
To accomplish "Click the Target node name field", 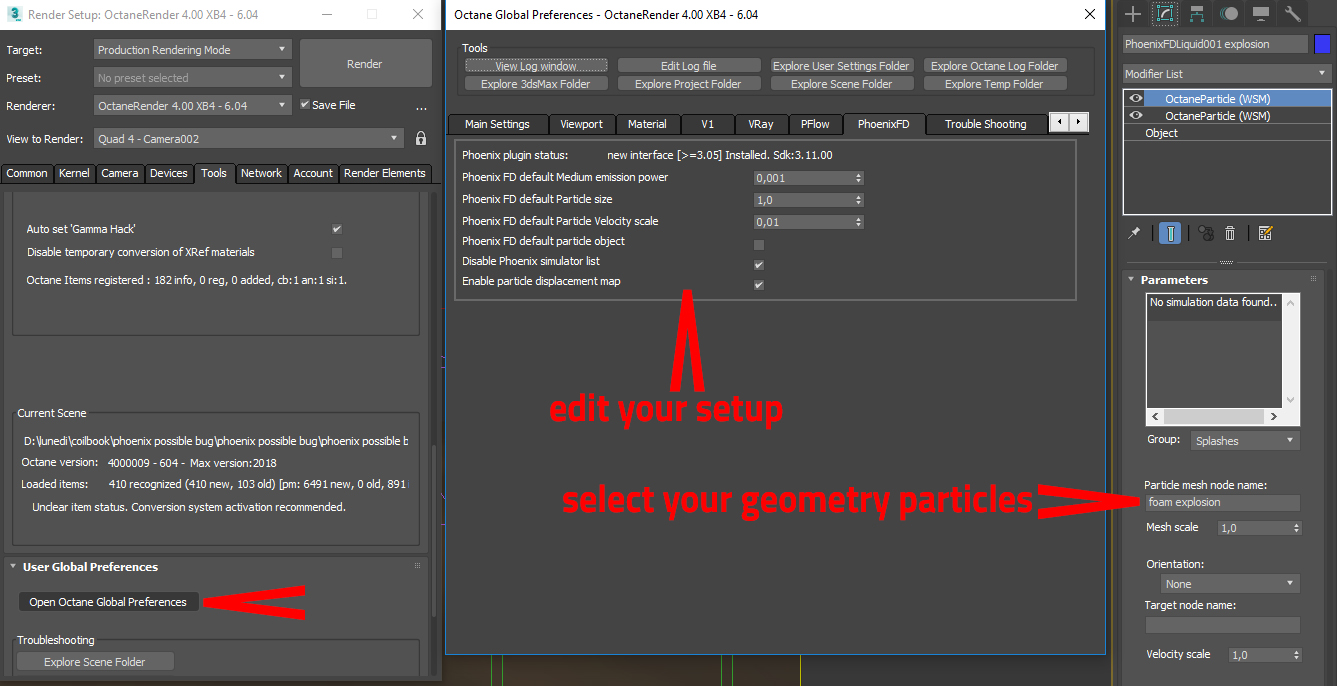I will (1222, 625).
